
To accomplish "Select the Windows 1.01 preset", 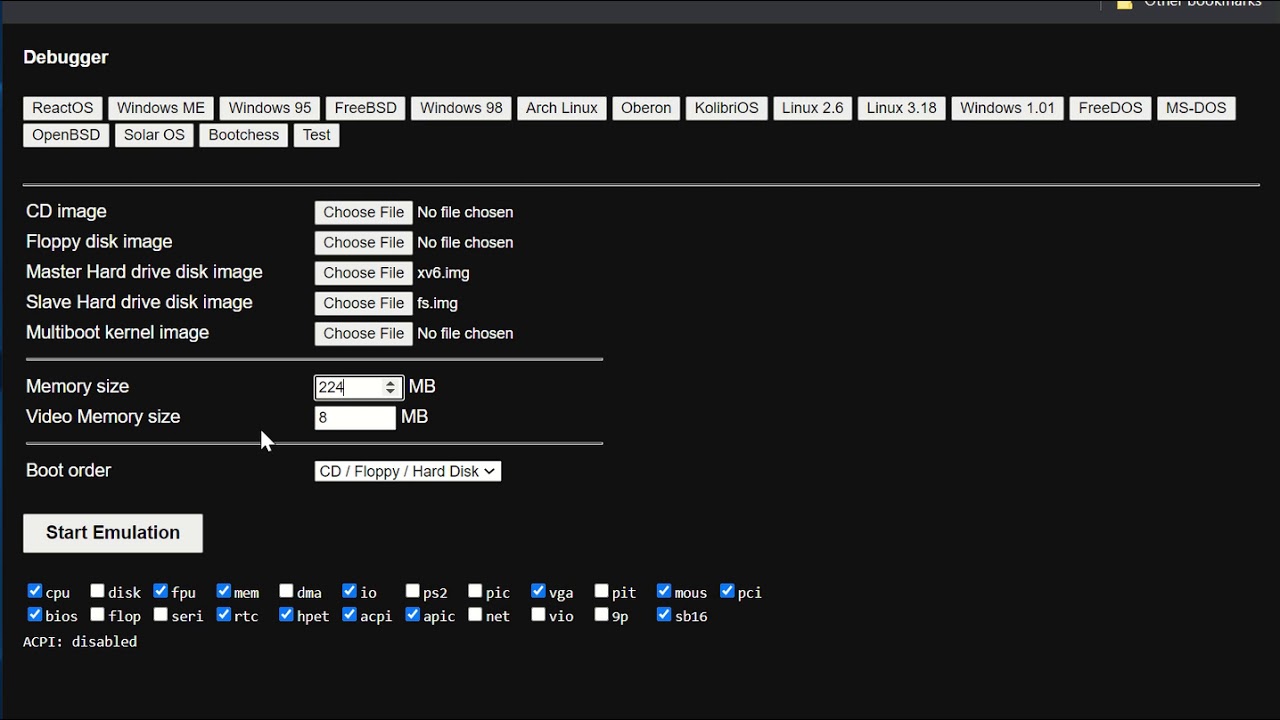I will pos(1008,108).
